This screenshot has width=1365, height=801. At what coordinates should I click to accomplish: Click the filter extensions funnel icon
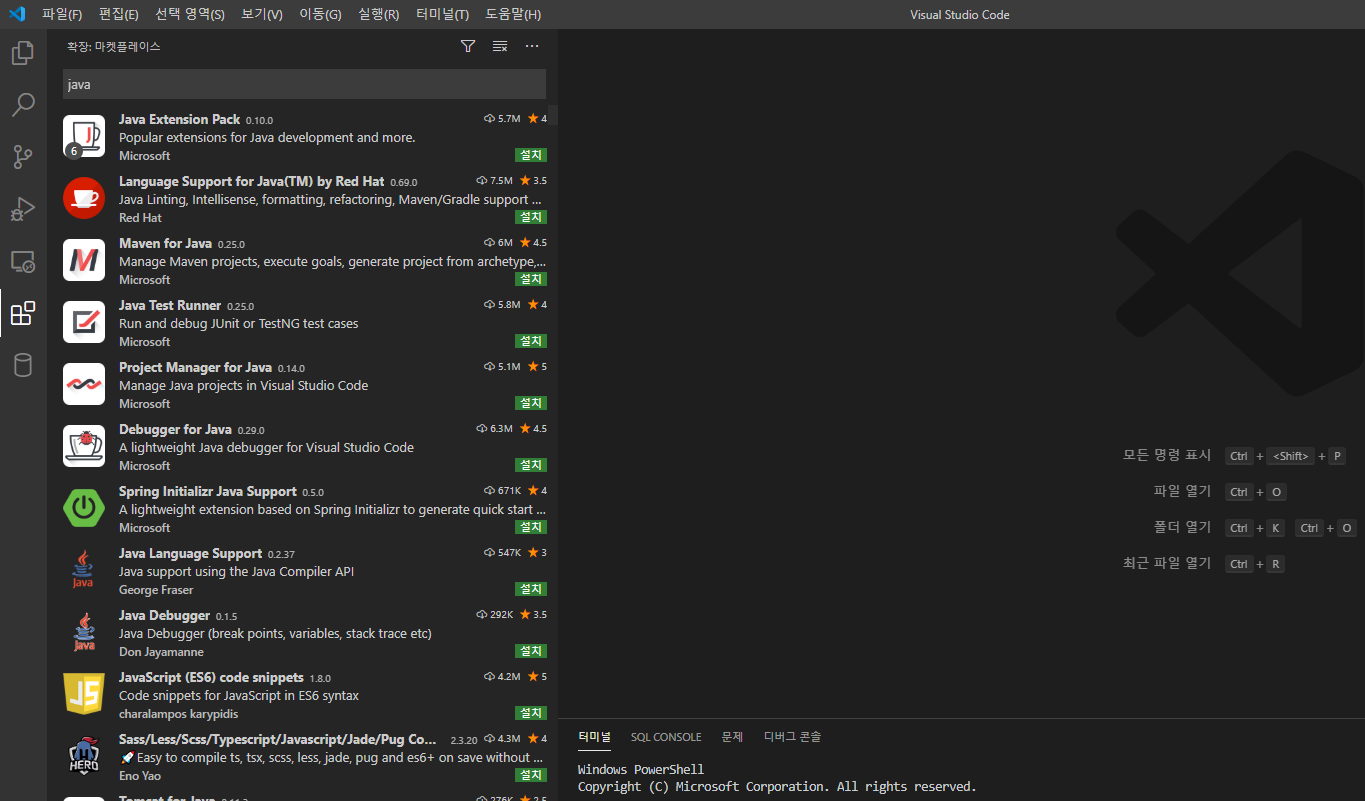pos(468,46)
